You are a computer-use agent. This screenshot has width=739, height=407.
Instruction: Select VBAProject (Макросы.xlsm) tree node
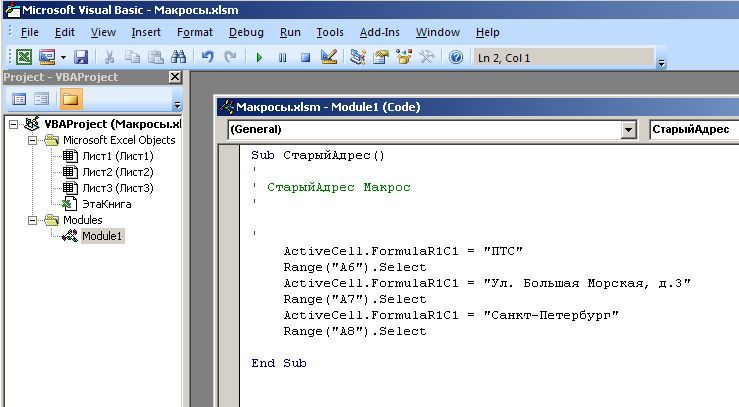pos(112,124)
